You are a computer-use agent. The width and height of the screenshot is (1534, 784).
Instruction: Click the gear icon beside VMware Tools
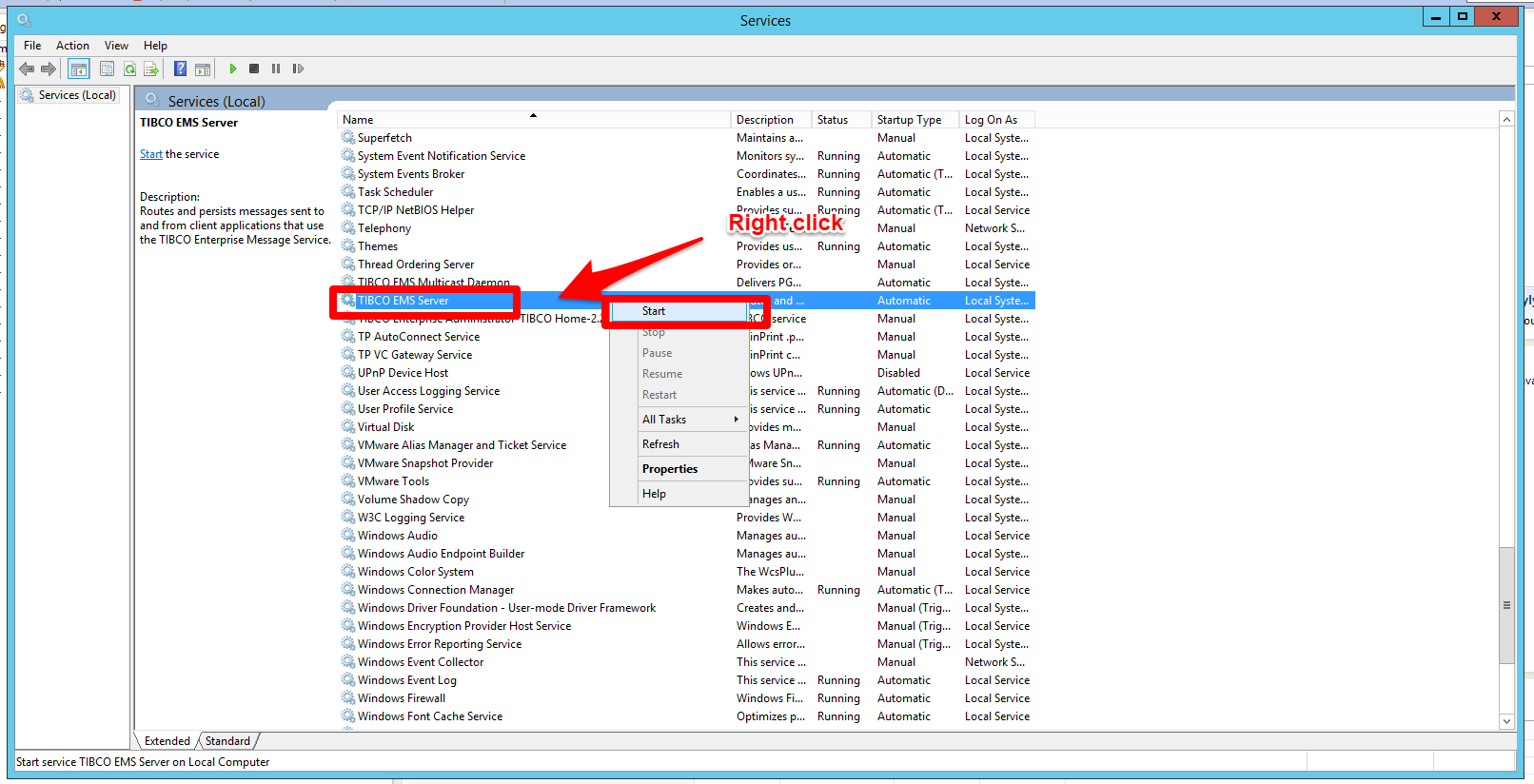coord(348,481)
